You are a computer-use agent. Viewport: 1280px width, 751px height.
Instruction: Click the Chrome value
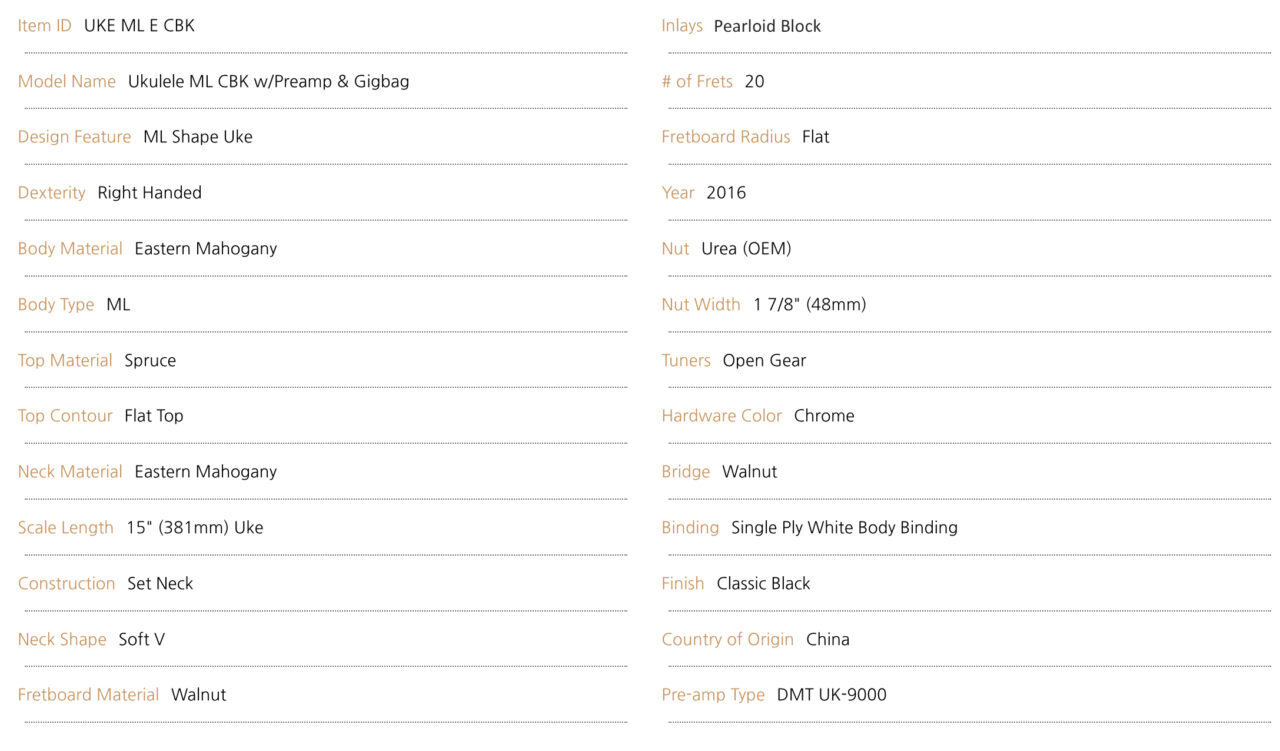824,416
